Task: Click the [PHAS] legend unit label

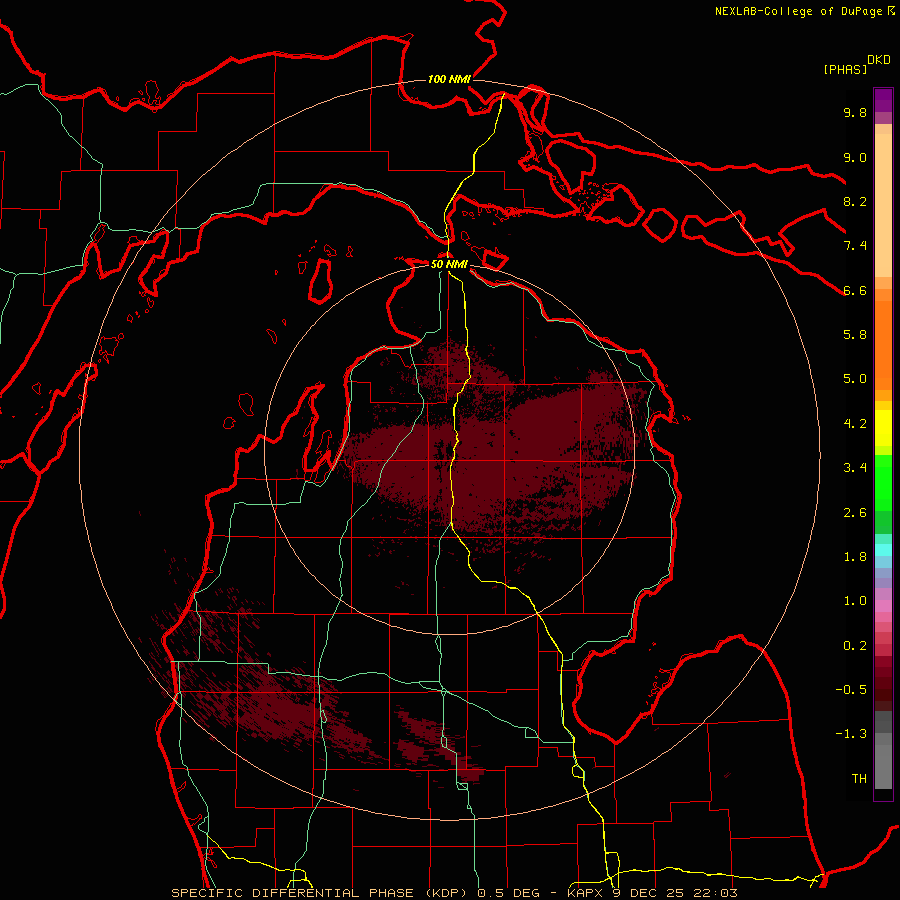Action: tap(845, 69)
